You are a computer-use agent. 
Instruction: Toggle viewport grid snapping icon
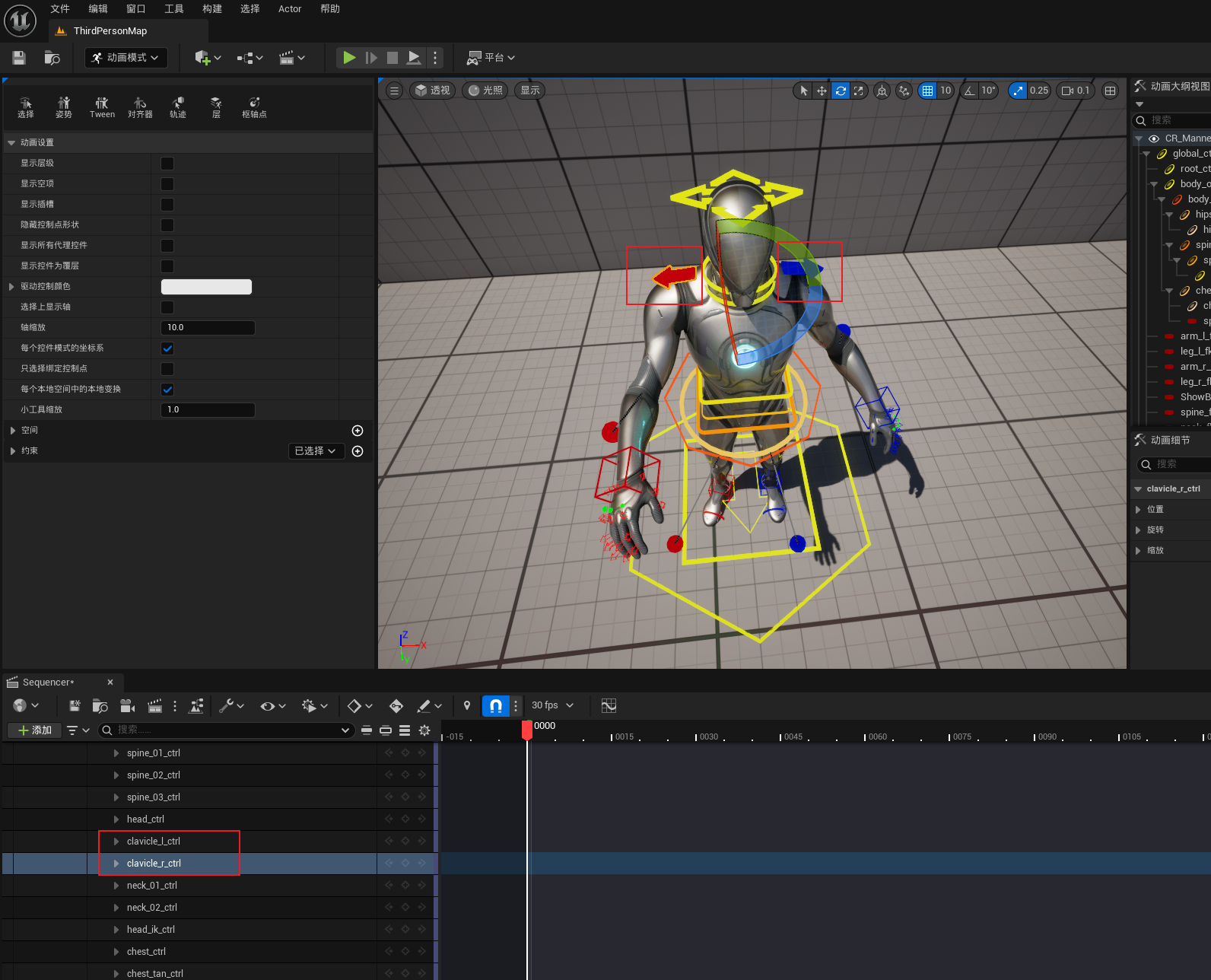[927, 91]
